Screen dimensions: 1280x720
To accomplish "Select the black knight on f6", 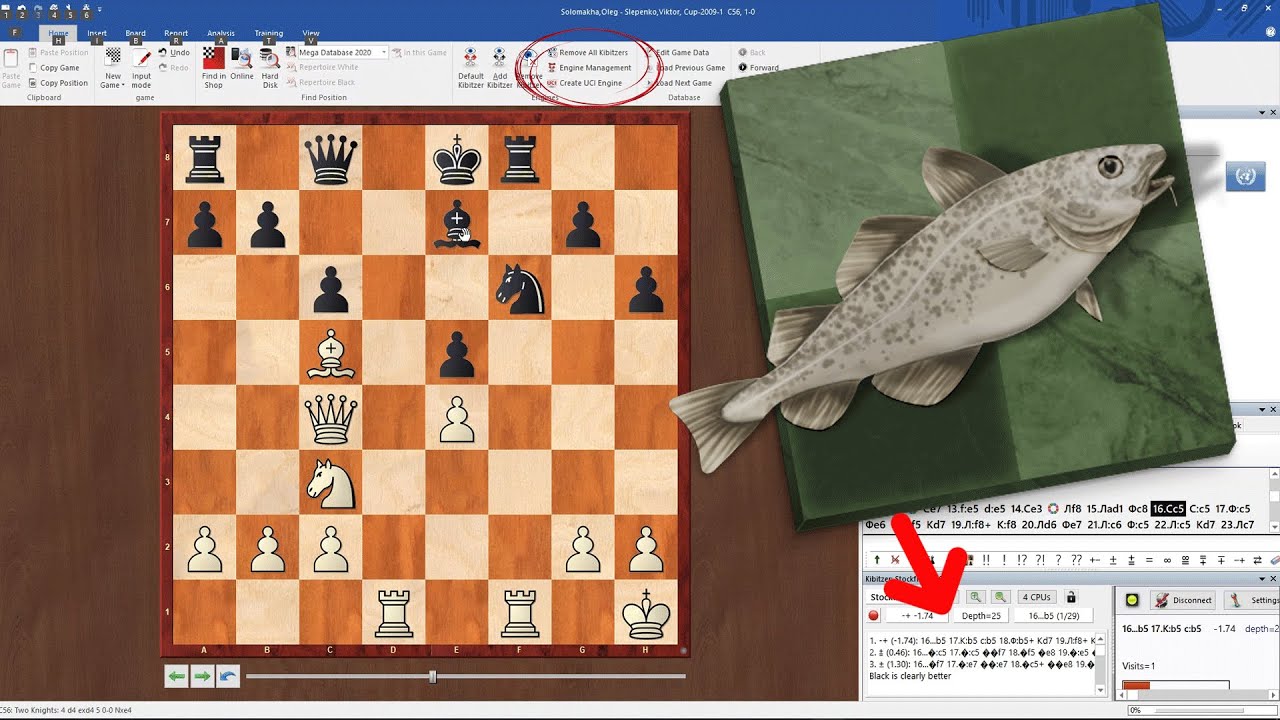I will point(519,287).
